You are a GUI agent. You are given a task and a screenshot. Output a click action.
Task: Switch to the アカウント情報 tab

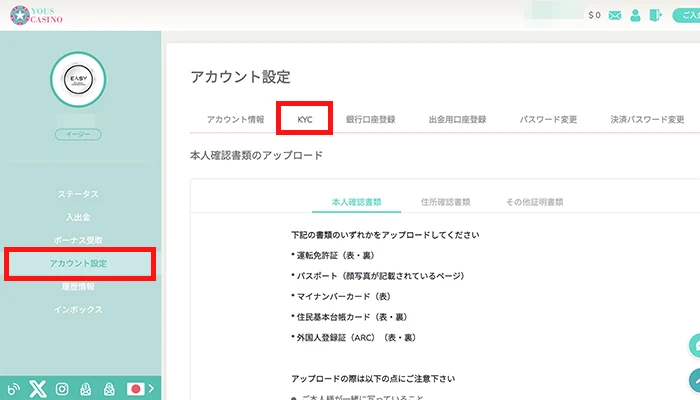[x=236, y=120]
